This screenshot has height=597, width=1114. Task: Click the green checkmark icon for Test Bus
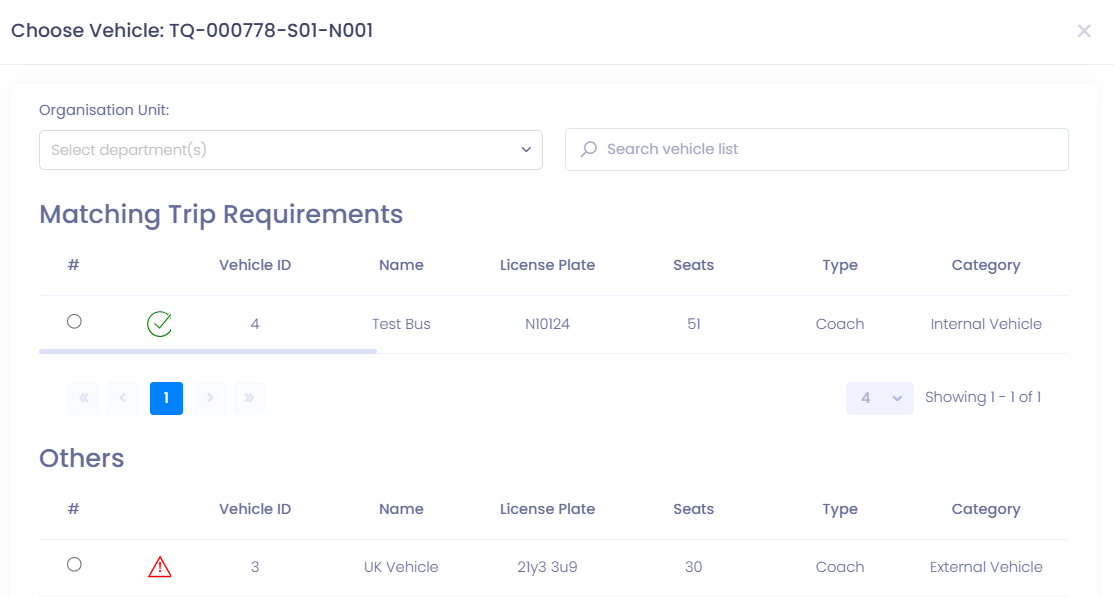pyautogui.click(x=159, y=324)
